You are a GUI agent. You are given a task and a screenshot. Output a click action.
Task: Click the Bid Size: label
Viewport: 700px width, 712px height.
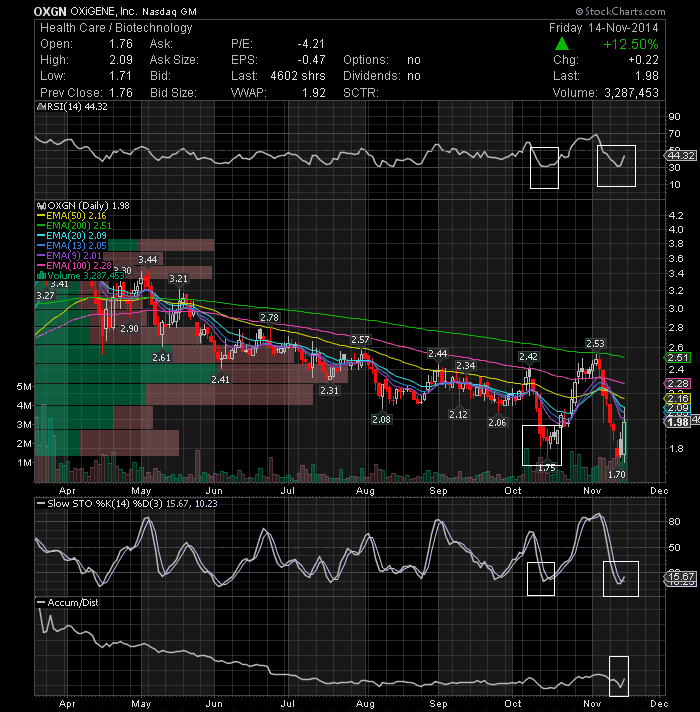coord(173,93)
